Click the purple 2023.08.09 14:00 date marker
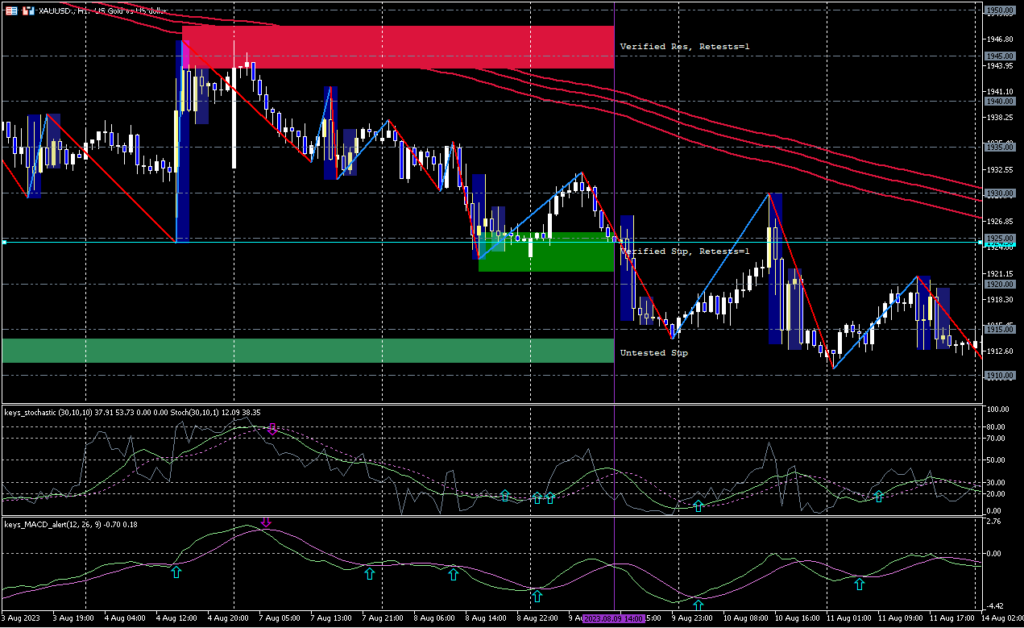1024x628 pixels. tap(614, 620)
